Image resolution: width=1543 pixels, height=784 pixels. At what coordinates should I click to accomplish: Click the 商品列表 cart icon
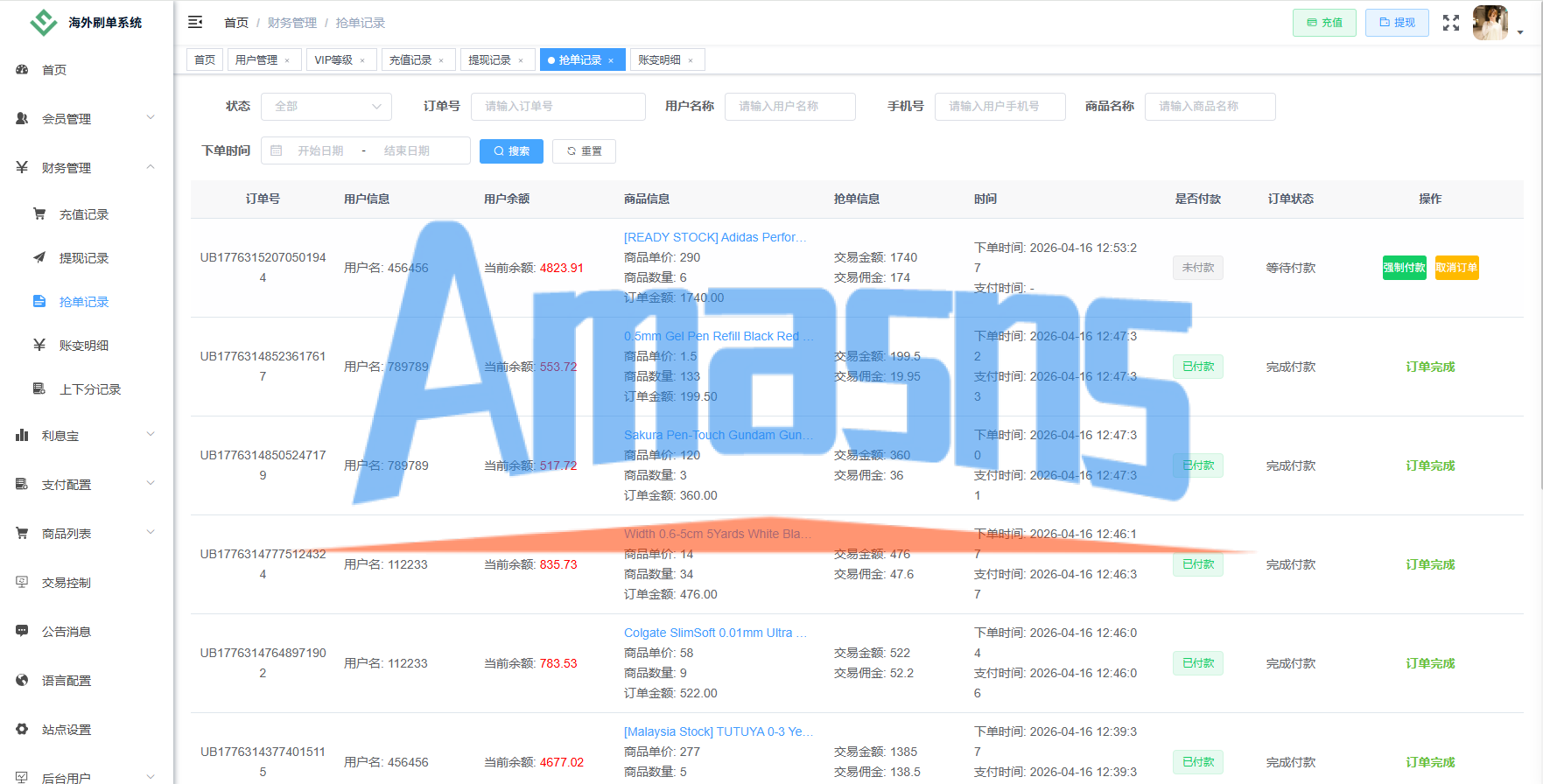[x=23, y=533]
